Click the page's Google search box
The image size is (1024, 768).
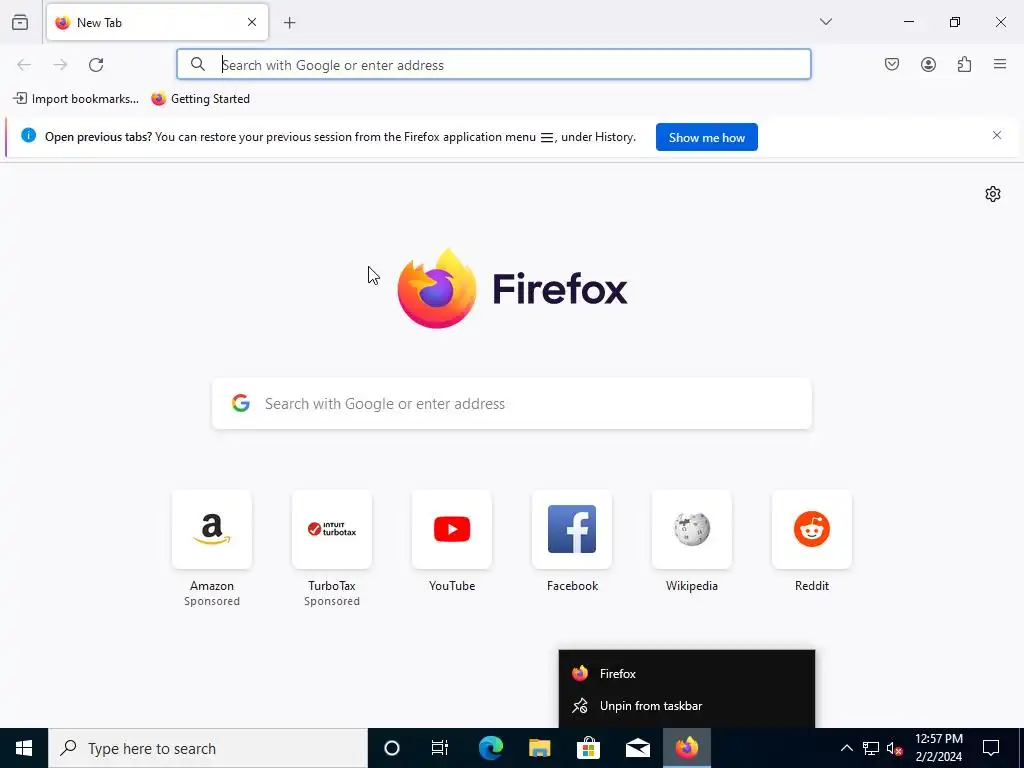[x=512, y=404]
